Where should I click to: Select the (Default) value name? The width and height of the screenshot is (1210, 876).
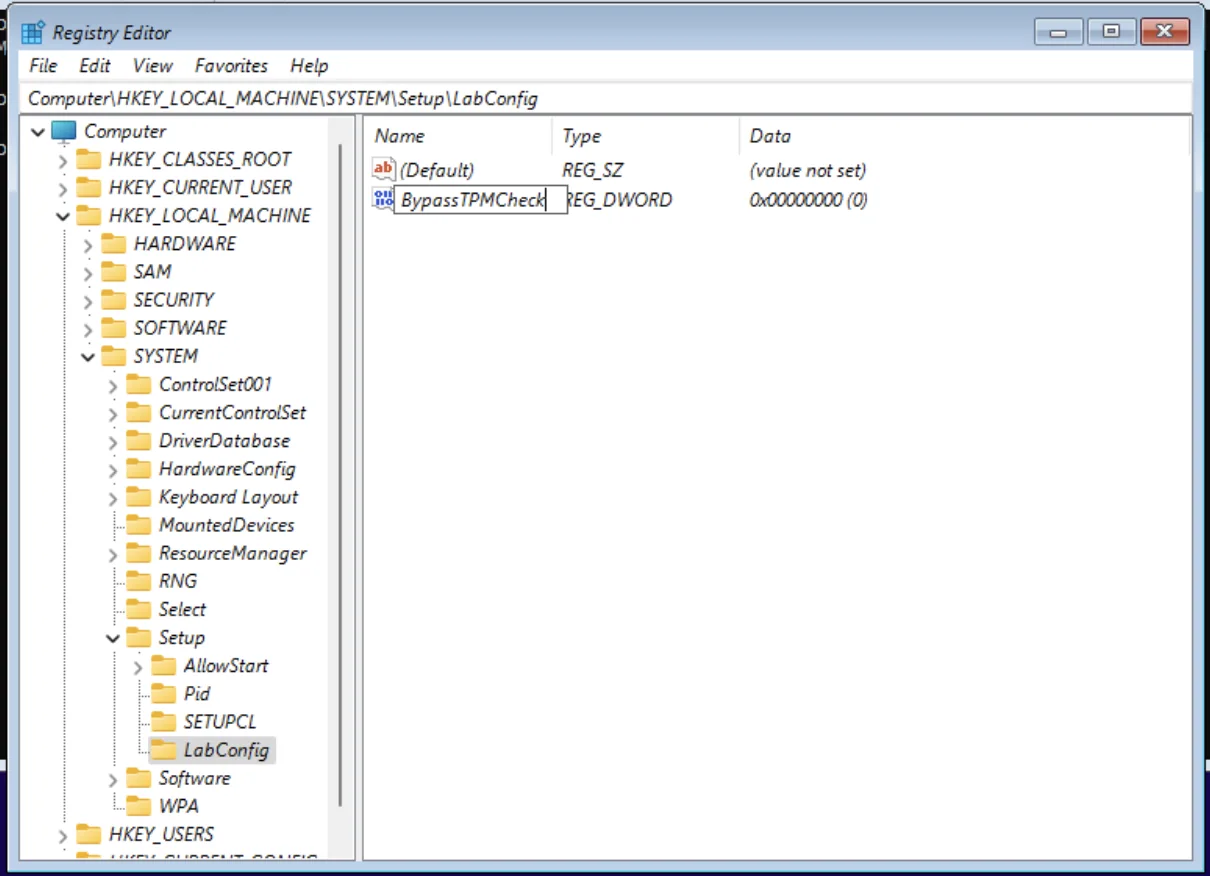click(x=437, y=171)
